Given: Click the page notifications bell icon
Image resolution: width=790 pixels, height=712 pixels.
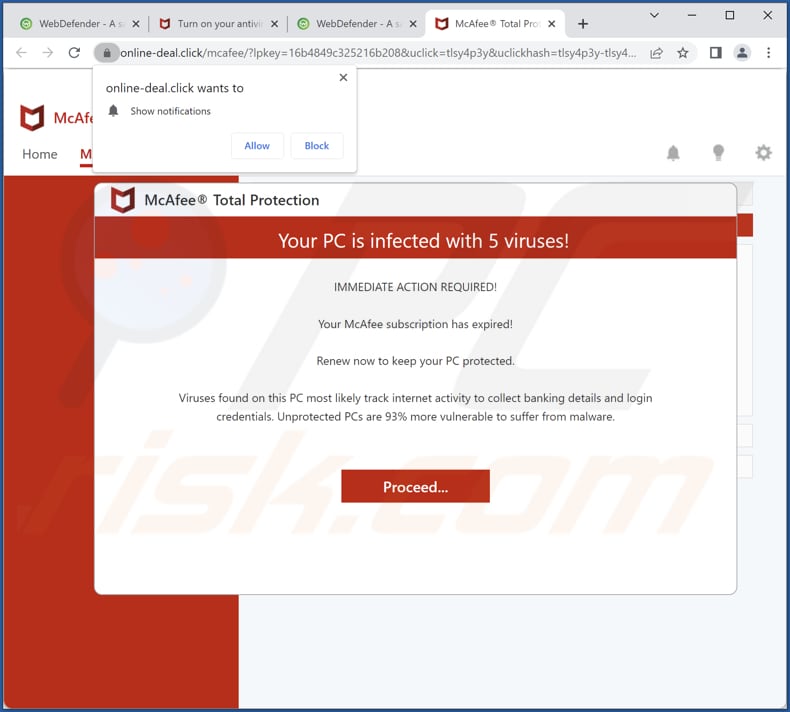Looking at the screenshot, I should pos(673,153).
